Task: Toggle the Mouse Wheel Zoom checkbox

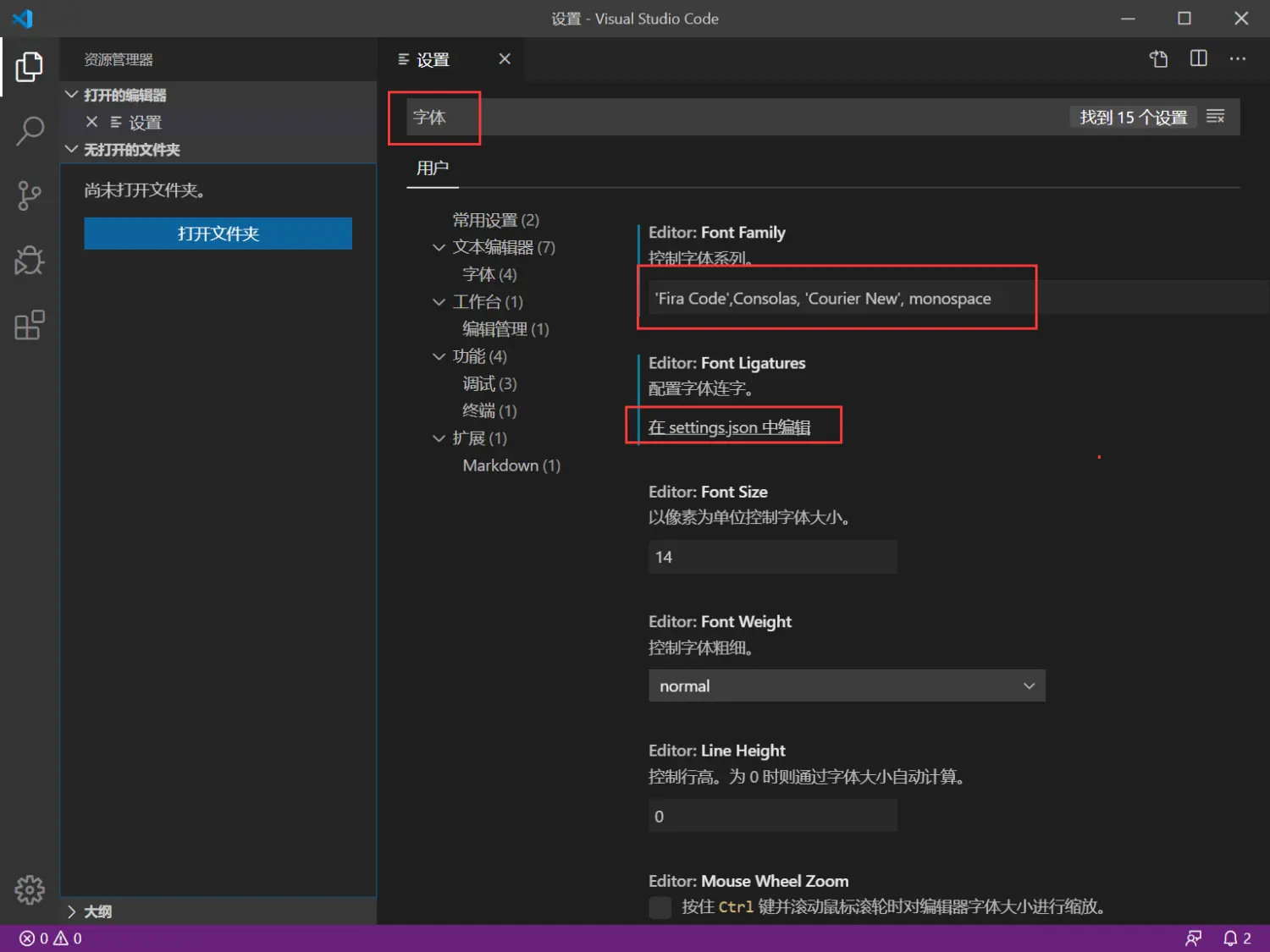Action: pos(660,907)
